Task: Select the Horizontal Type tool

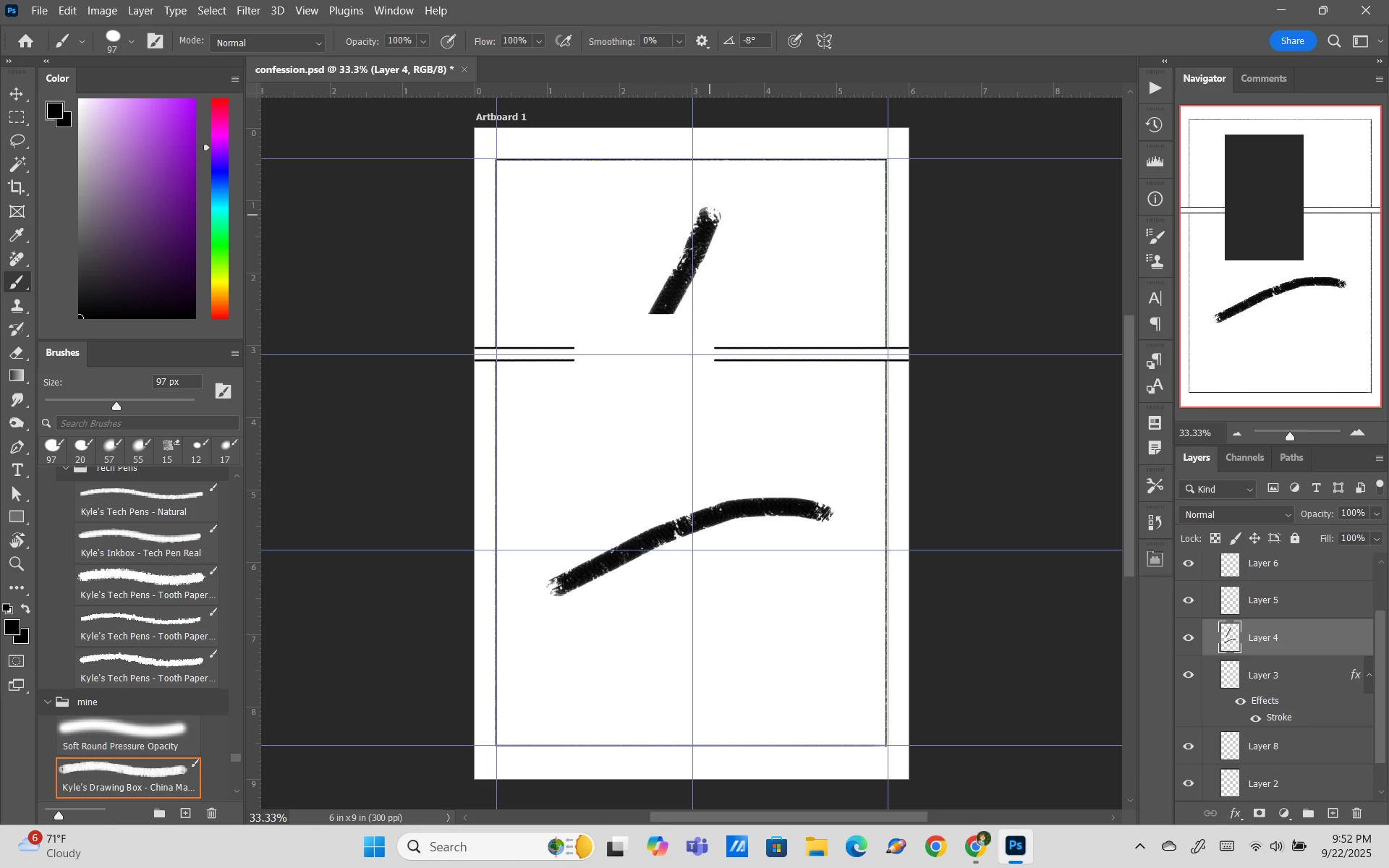Action: pyautogui.click(x=17, y=471)
